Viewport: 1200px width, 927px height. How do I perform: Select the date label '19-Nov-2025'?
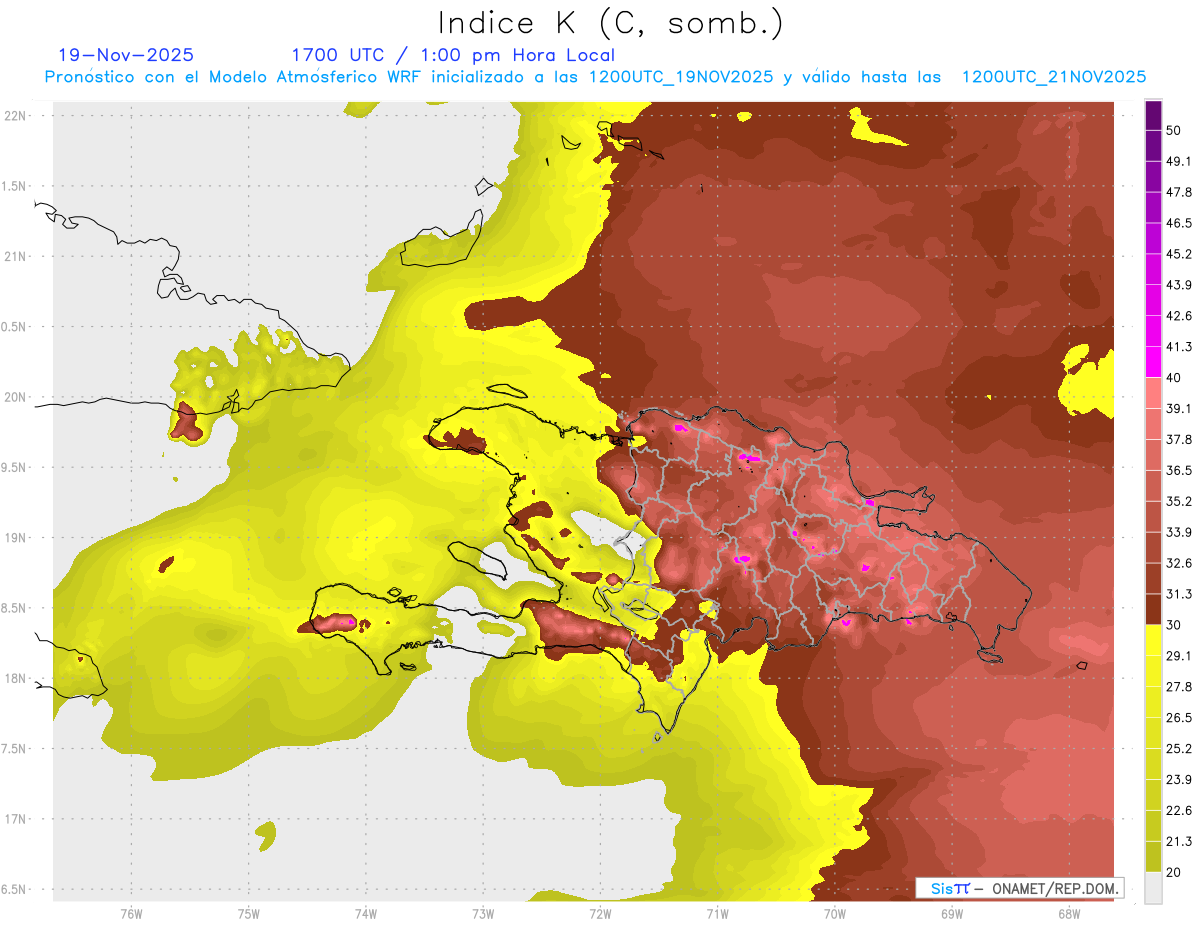pos(126,55)
